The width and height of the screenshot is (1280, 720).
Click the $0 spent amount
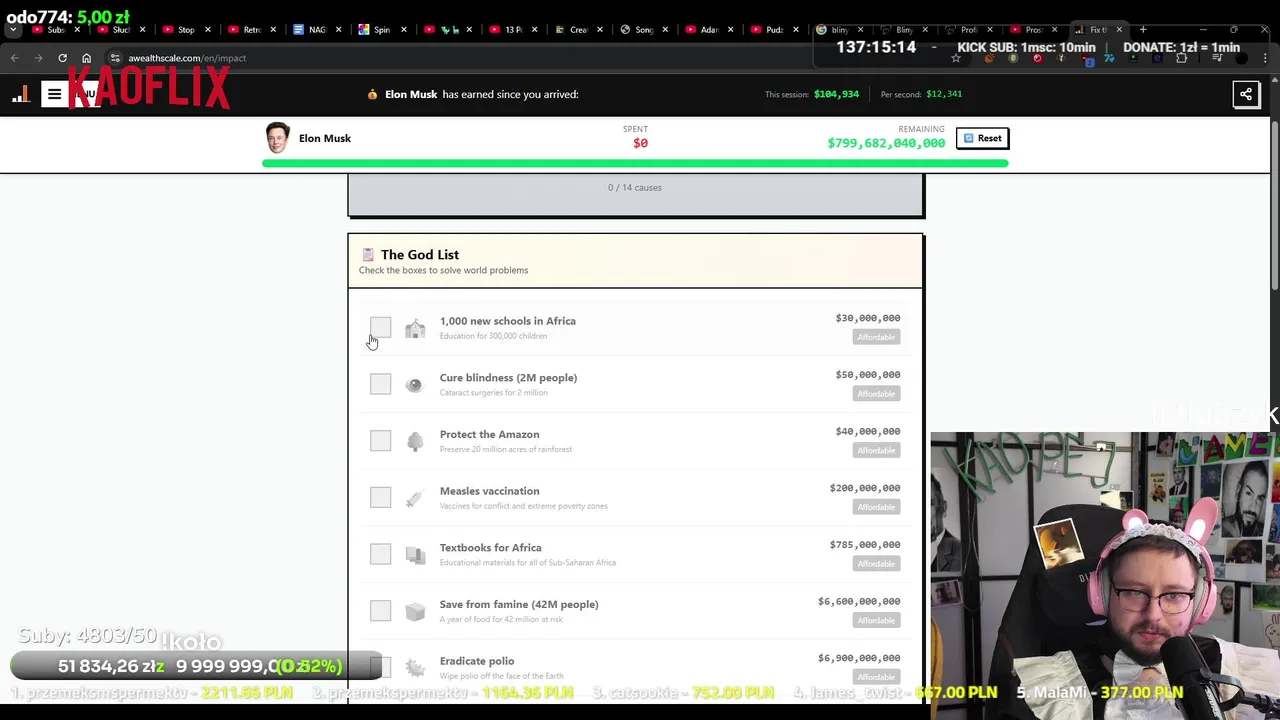640,143
